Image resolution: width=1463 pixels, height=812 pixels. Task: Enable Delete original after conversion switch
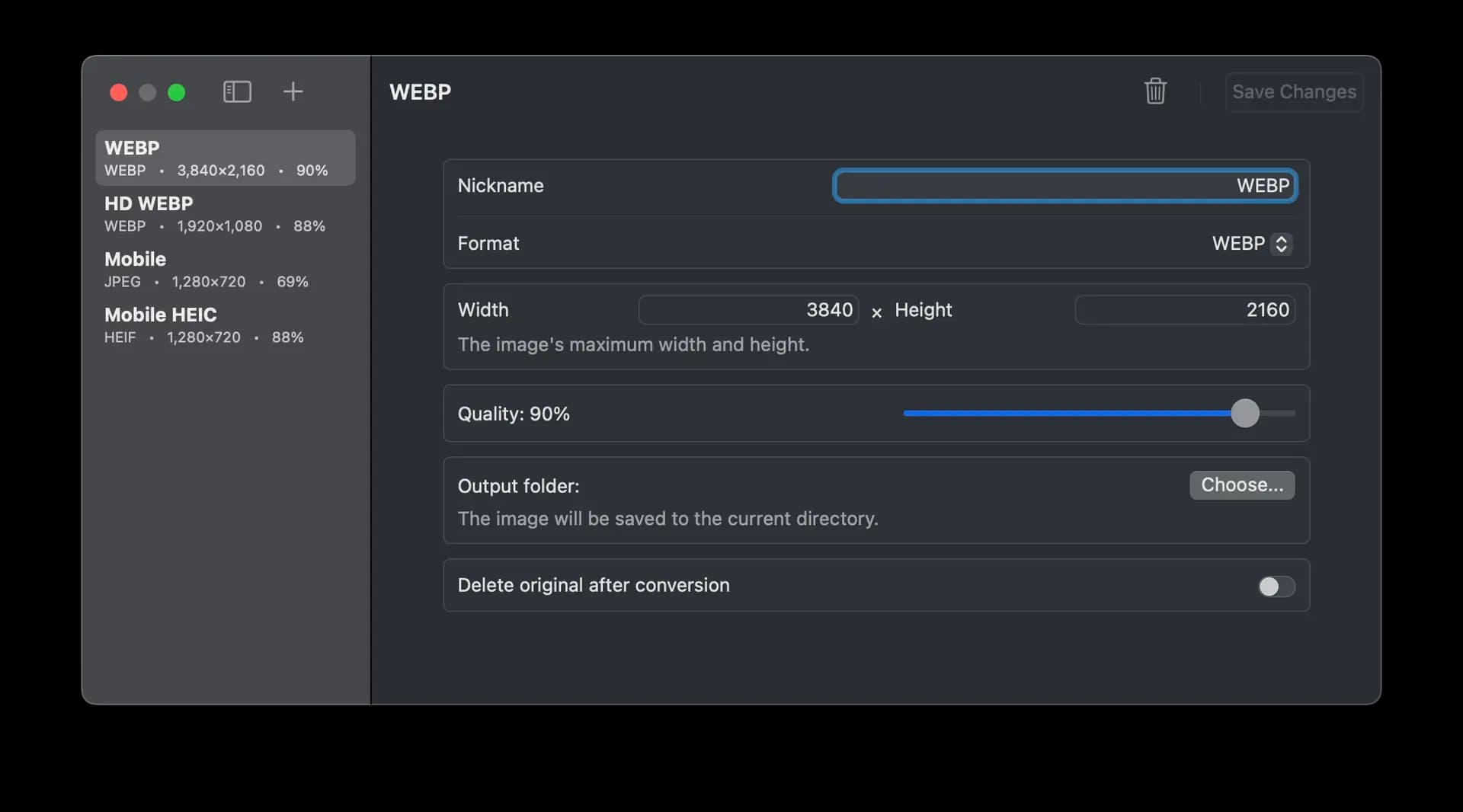pos(1276,586)
